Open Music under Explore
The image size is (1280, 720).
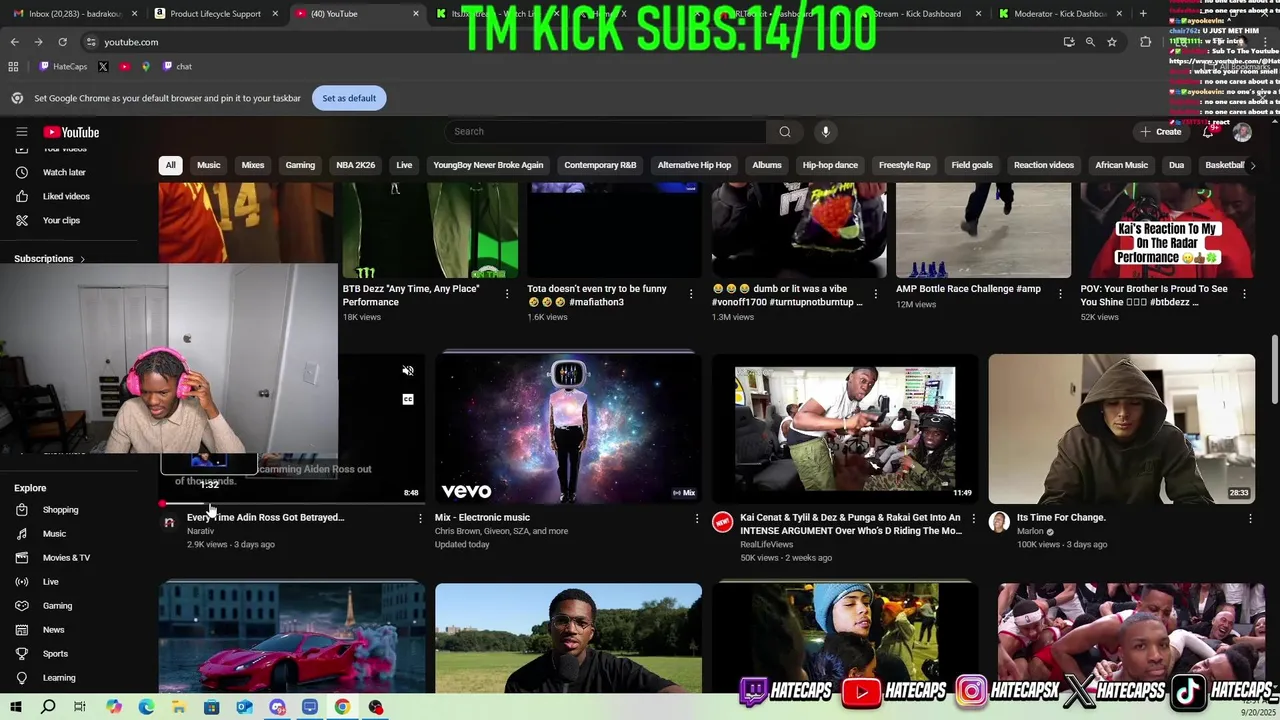click(x=54, y=534)
